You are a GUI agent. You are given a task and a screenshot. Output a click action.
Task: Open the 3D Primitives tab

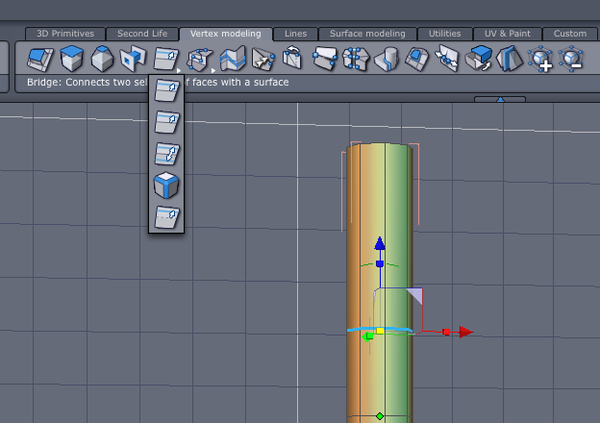point(65,34)
